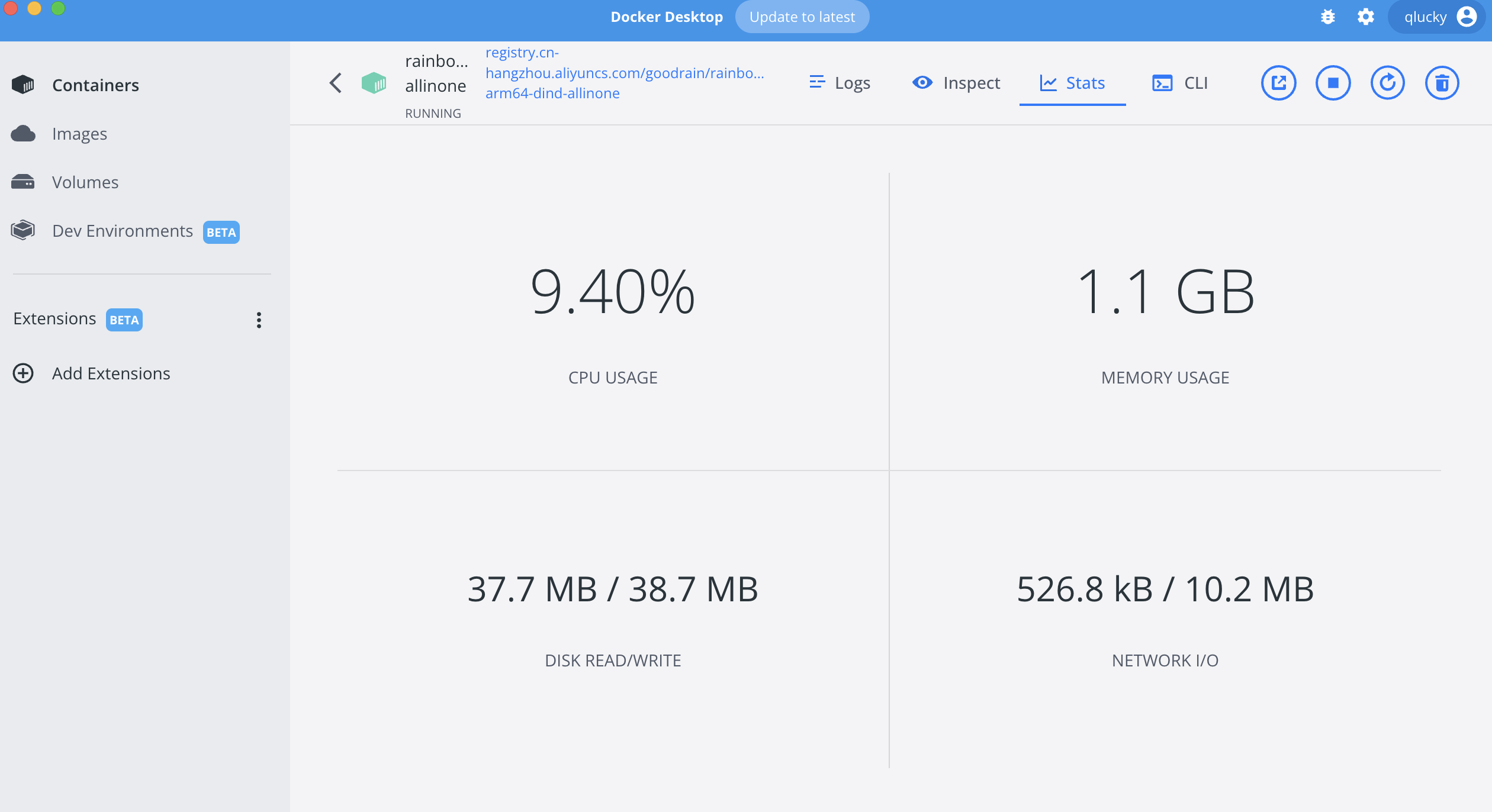The width and height of the screenshot is (1492, 812).
Task: Click the Volumes drive icon
Action: point(23,182)
